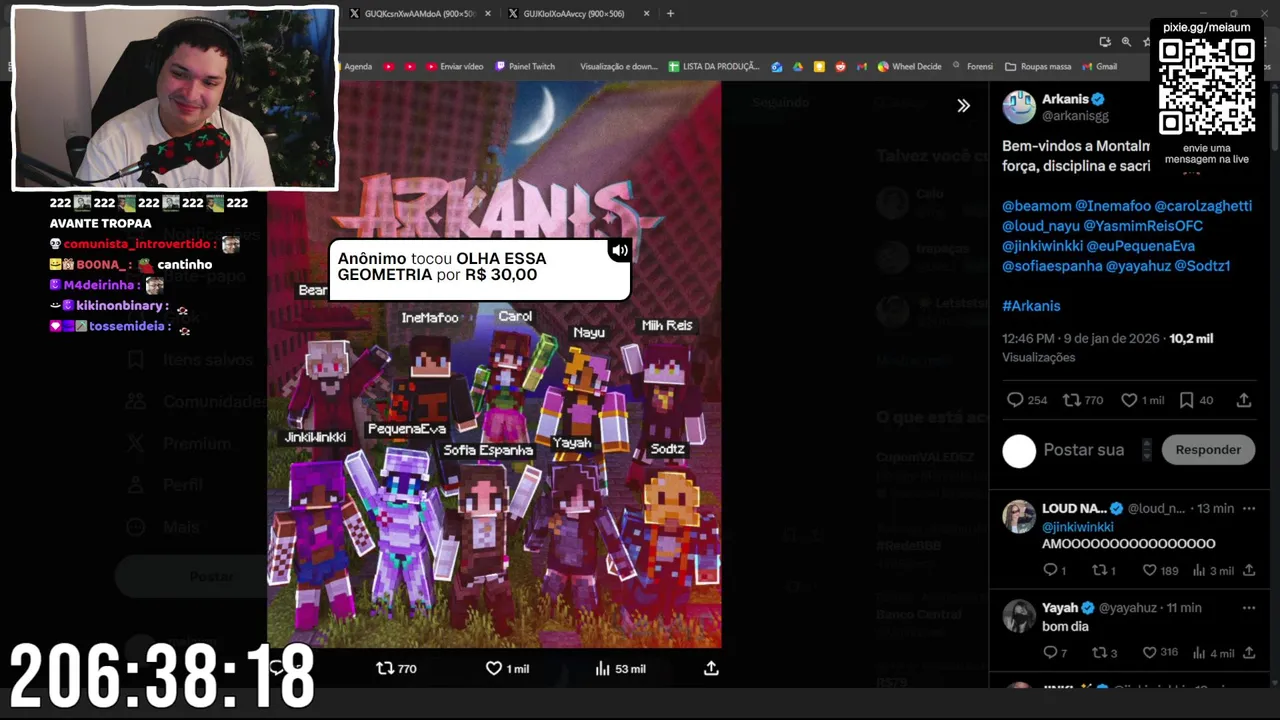Open the @YasmimReisOFC mention link

pos(1143,226)
